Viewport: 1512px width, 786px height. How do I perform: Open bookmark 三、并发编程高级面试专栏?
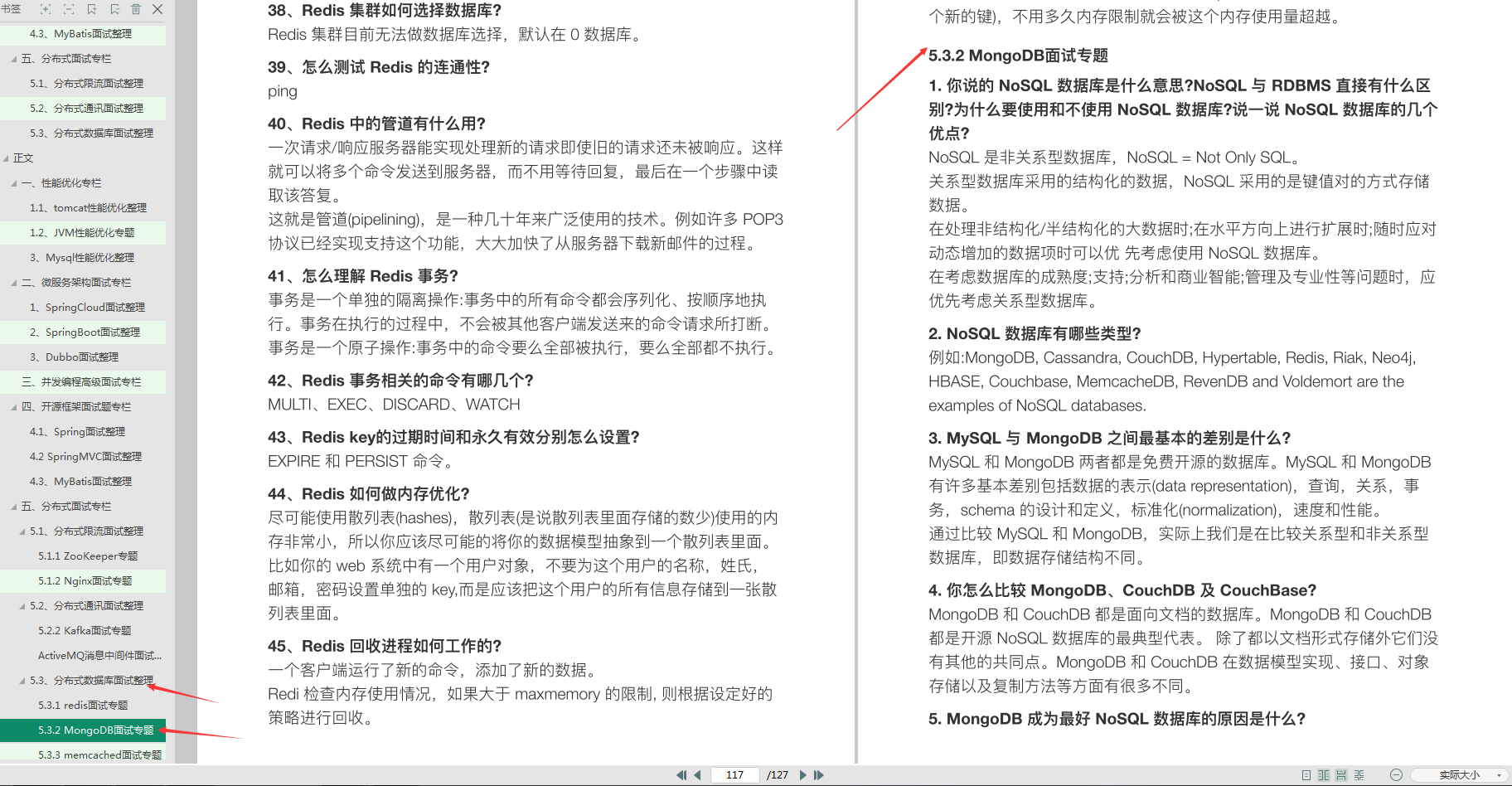[81, 382]
